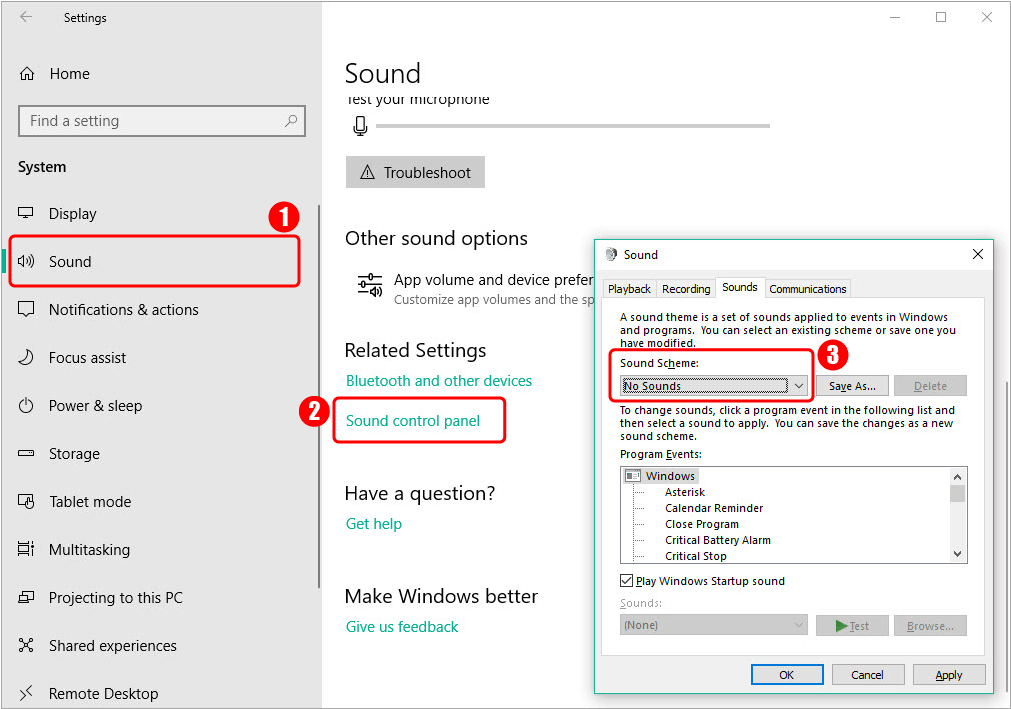Click App volume and device preferences icon

(370, 286)
